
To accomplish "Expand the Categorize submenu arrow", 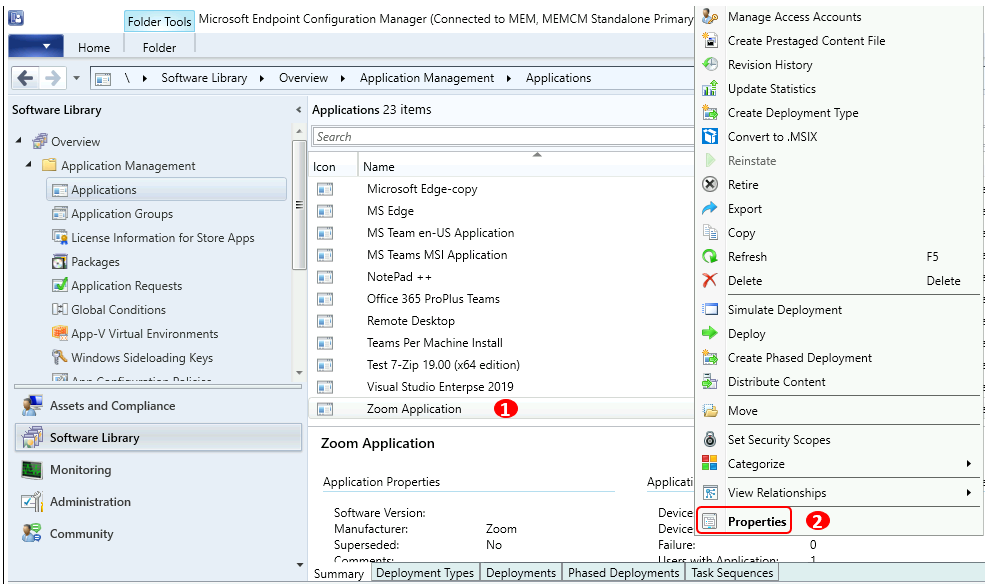I will (x=969, y=463).
